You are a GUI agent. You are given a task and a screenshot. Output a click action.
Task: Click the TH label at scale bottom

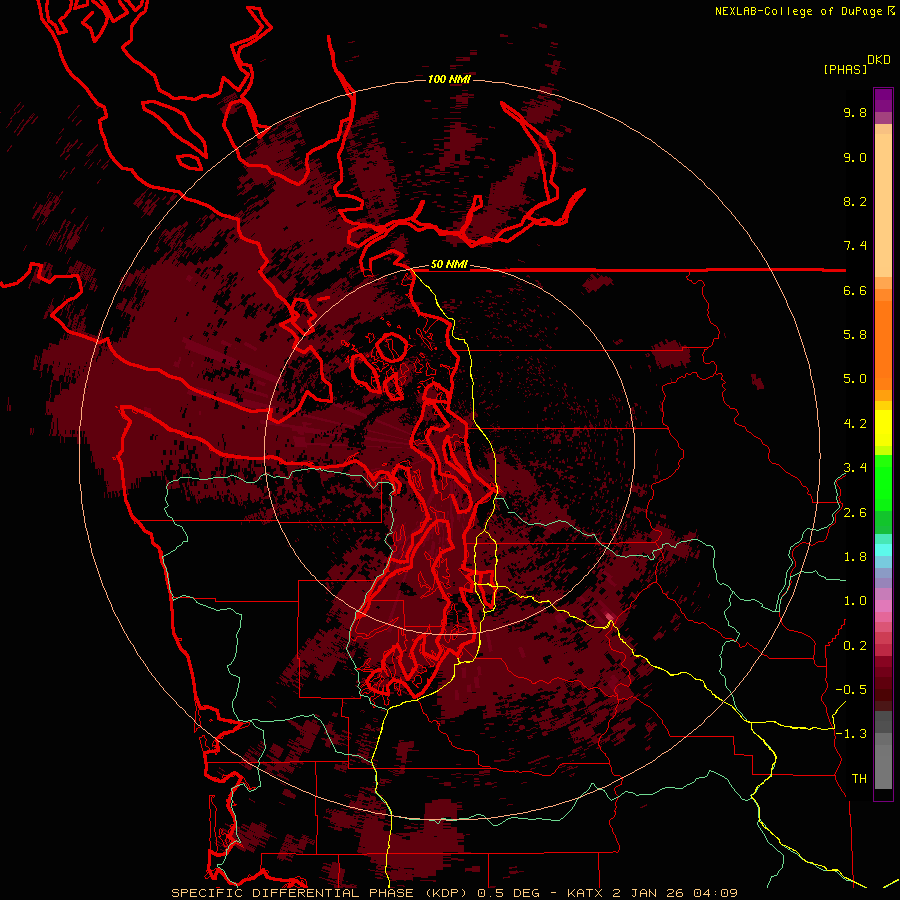coord(859,779)
